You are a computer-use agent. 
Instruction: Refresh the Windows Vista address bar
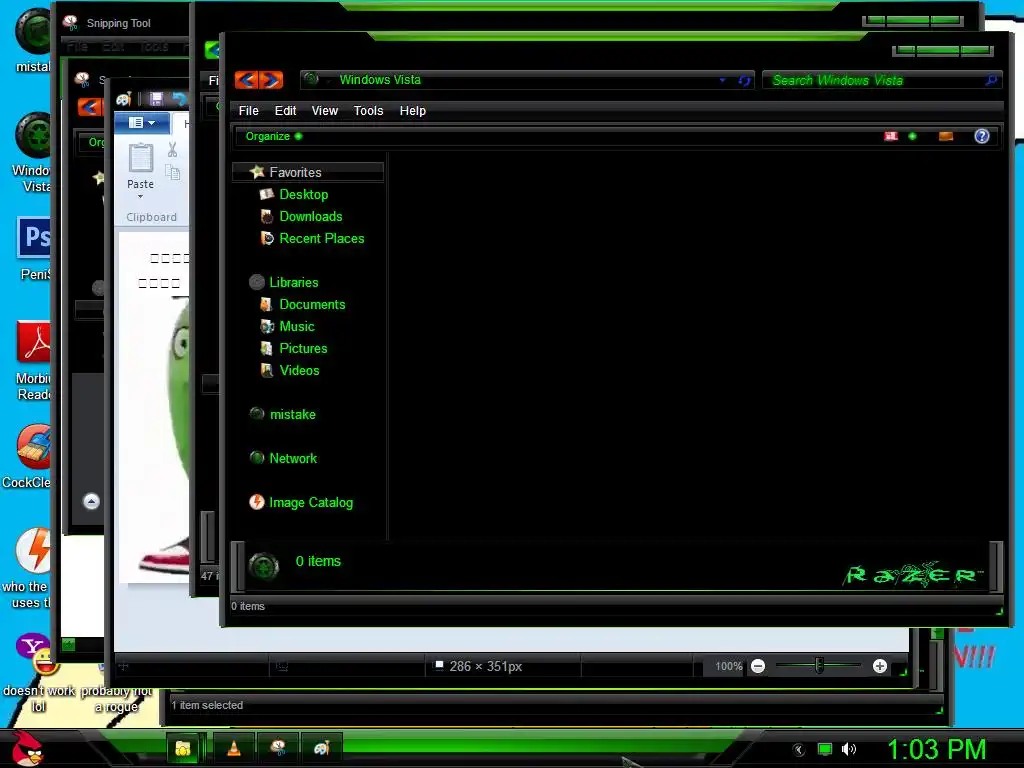coord(744,80)
